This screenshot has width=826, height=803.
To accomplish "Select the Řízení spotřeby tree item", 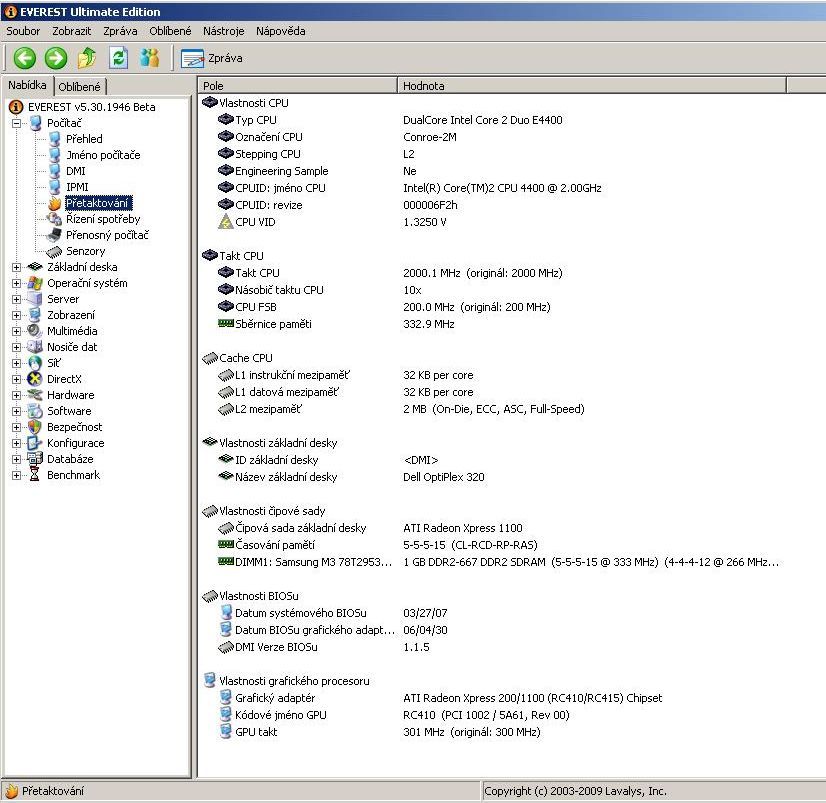I will click(x=103, y=219).
